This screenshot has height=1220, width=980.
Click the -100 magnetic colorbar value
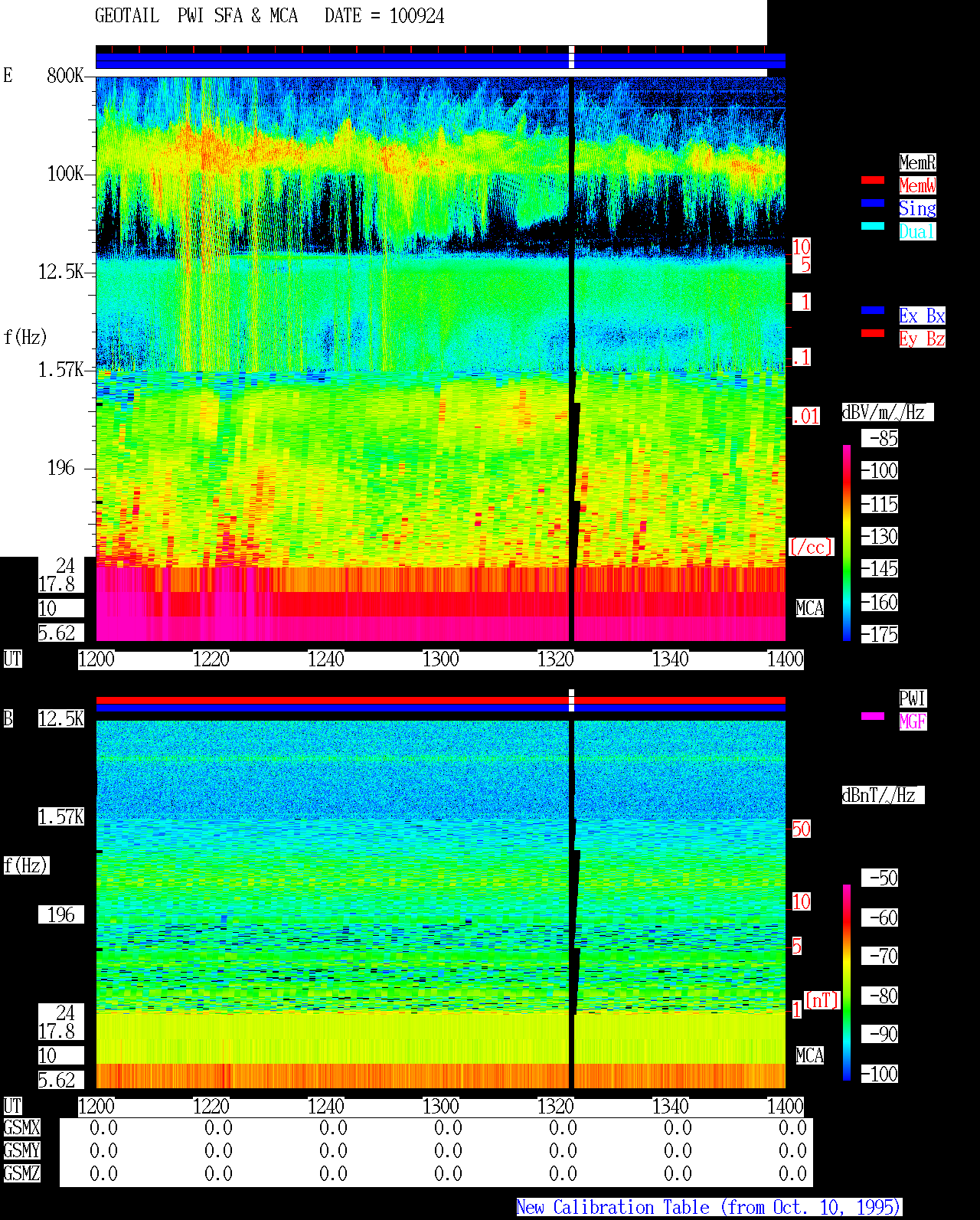[x=880, y=1074]
